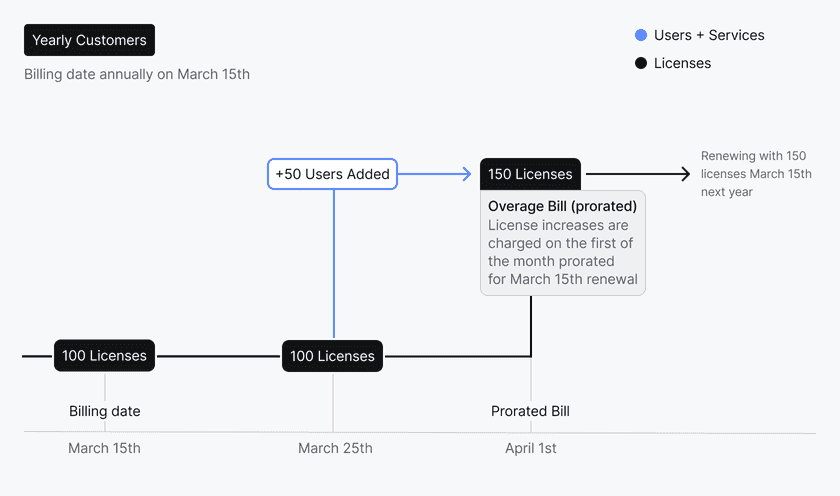Click the blue Users + Services legend dot
The image size is (840, 496).
click(x=641, y=35)
